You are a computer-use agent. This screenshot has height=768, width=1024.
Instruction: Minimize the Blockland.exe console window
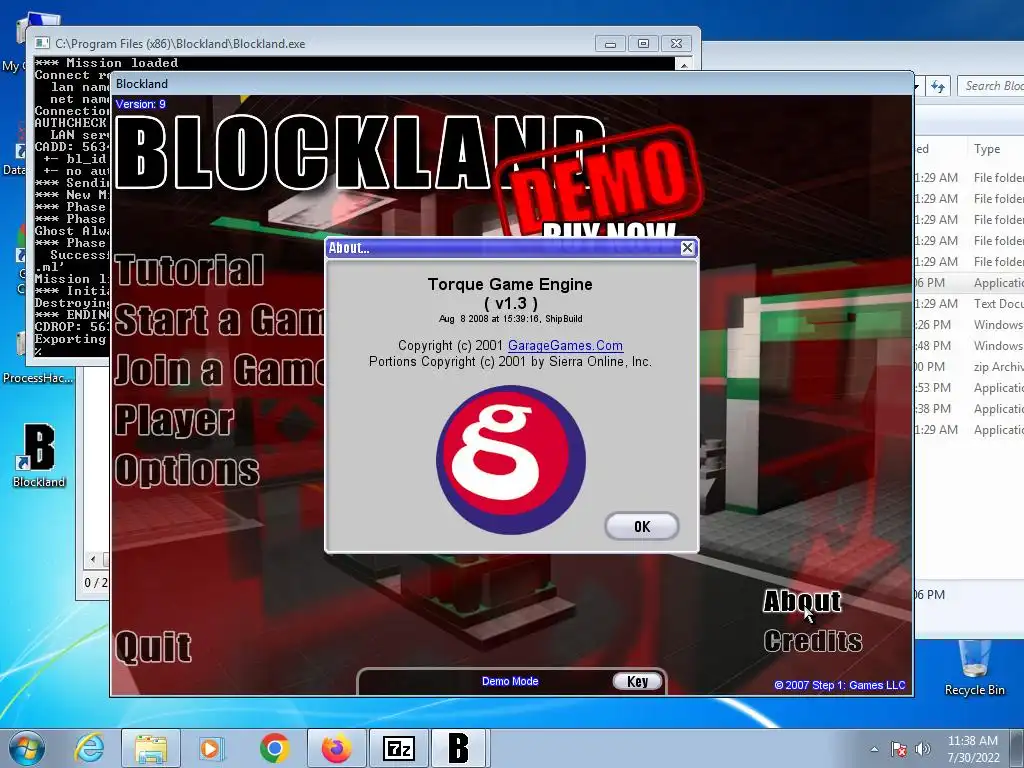pyautogui.click(x=610, y=44)
